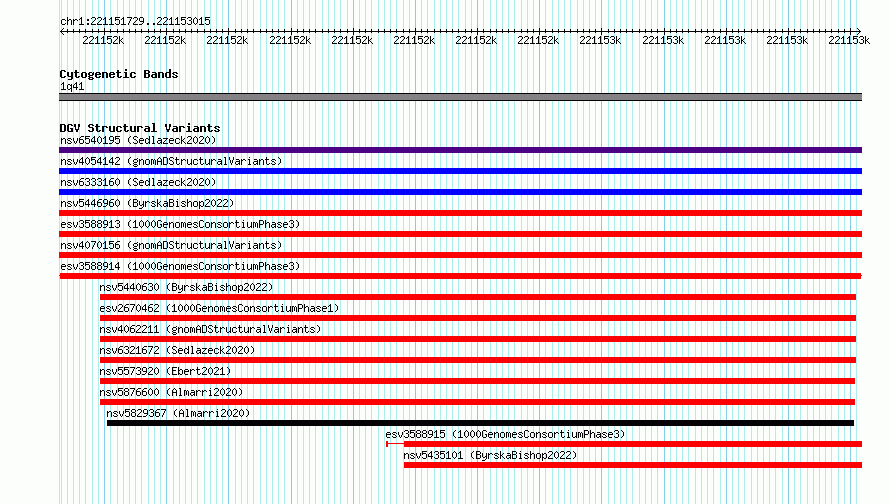Open variant label nsv5573920 (Ebert2021)

[x=165, y=371]
